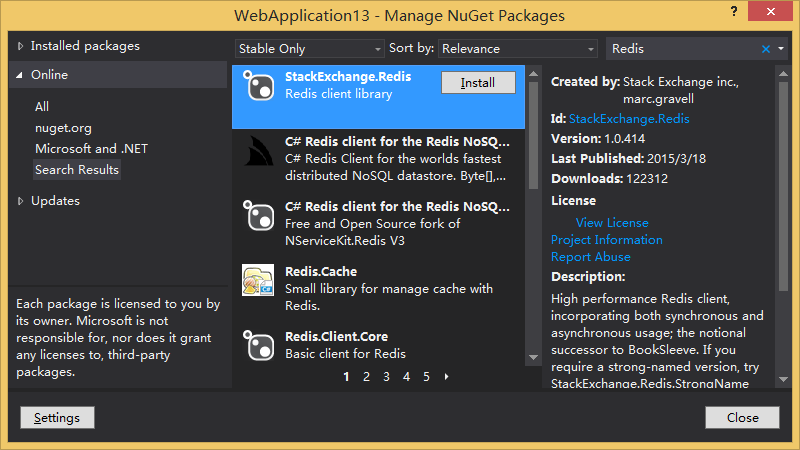Click package list scrollbar down arrow
The width and height of the screenshot is (800, 450).
point(534,357)
